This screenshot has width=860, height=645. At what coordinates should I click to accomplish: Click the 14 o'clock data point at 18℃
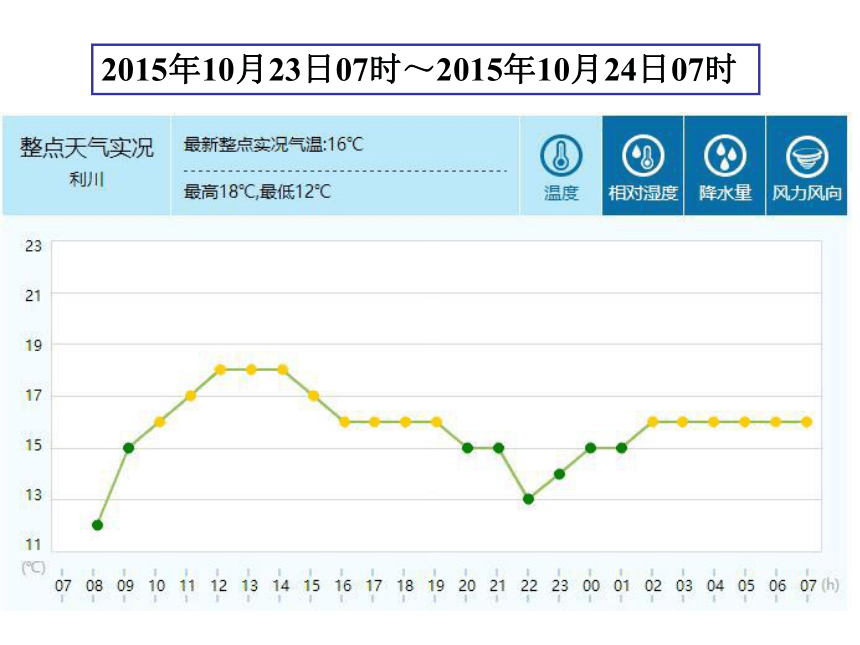[283, 370]
